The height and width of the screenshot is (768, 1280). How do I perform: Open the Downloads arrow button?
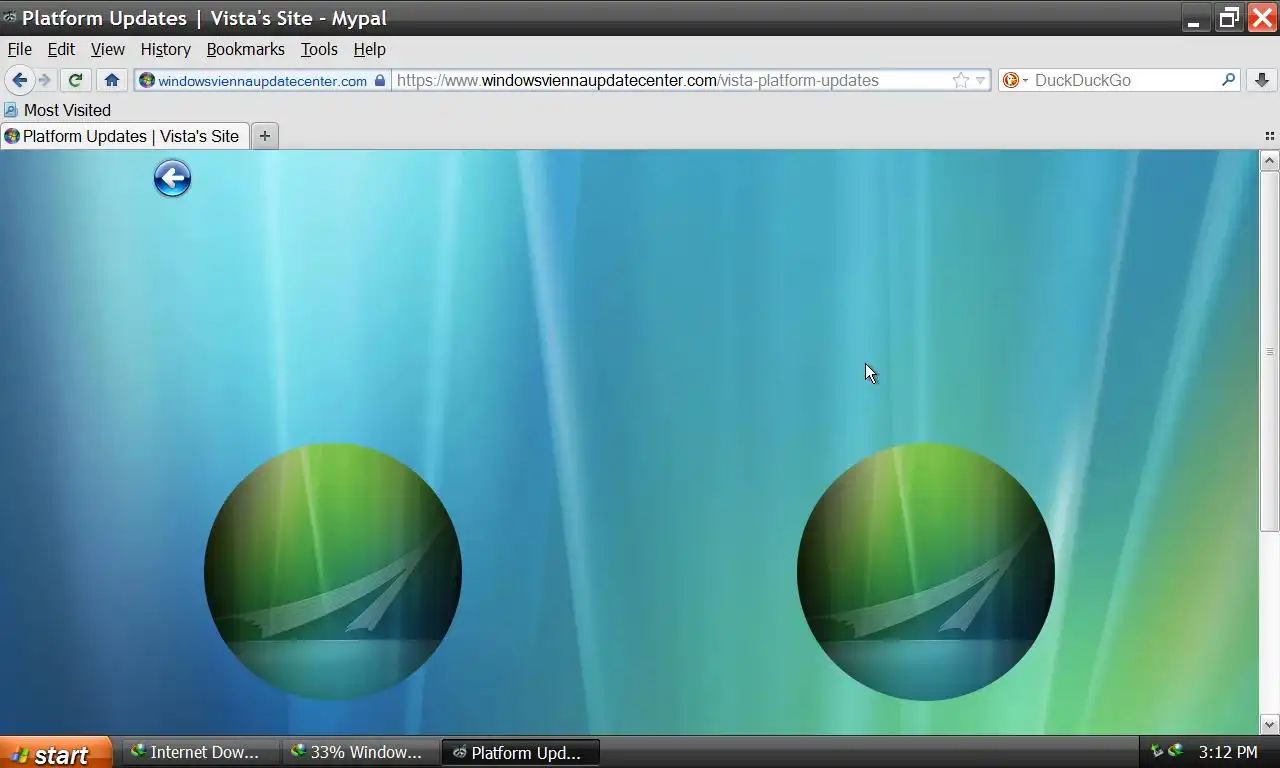click(x=1262, y=80)
